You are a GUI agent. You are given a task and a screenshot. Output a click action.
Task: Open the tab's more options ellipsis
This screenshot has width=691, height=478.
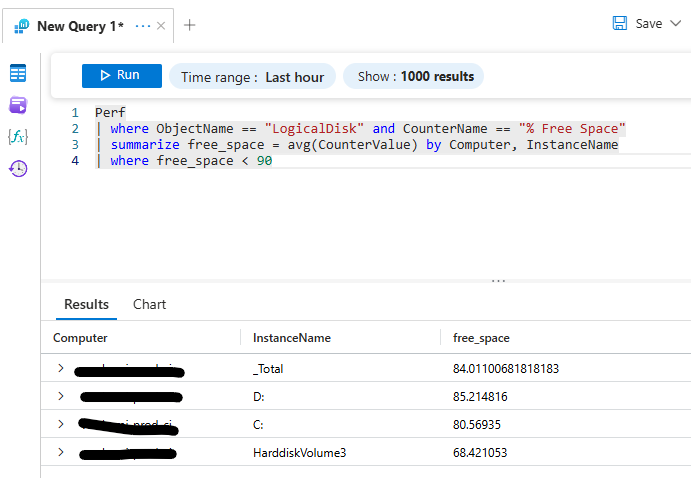point(143,26)
